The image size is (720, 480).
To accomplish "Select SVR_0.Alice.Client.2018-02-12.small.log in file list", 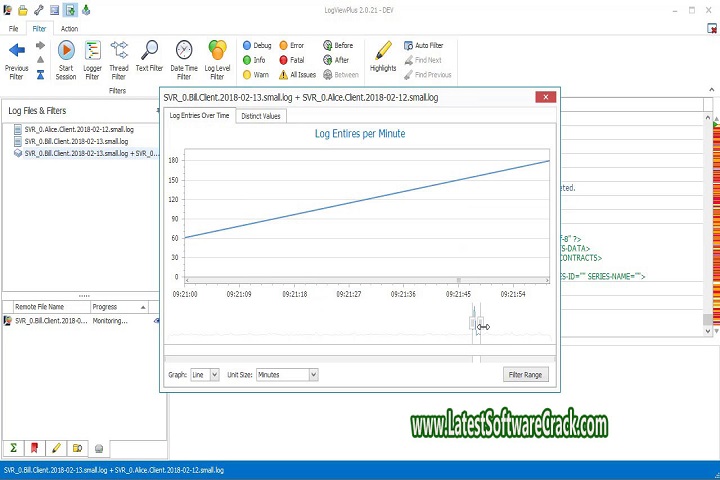I will 79,130.
